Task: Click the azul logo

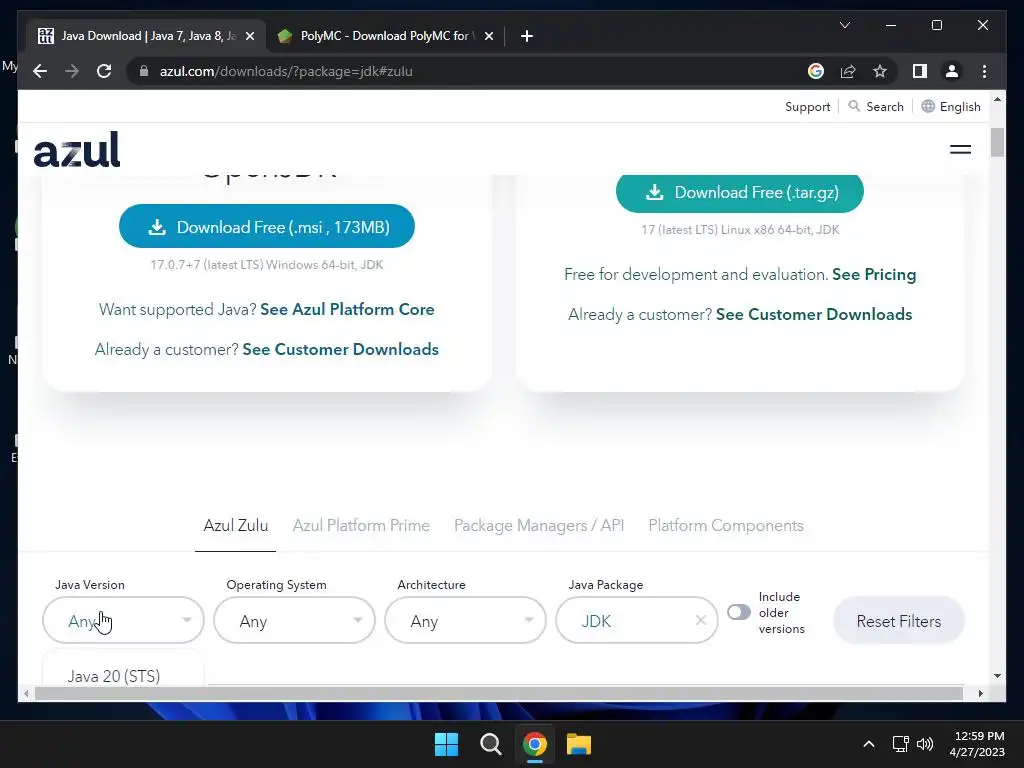Action: [x=77, y=150]
